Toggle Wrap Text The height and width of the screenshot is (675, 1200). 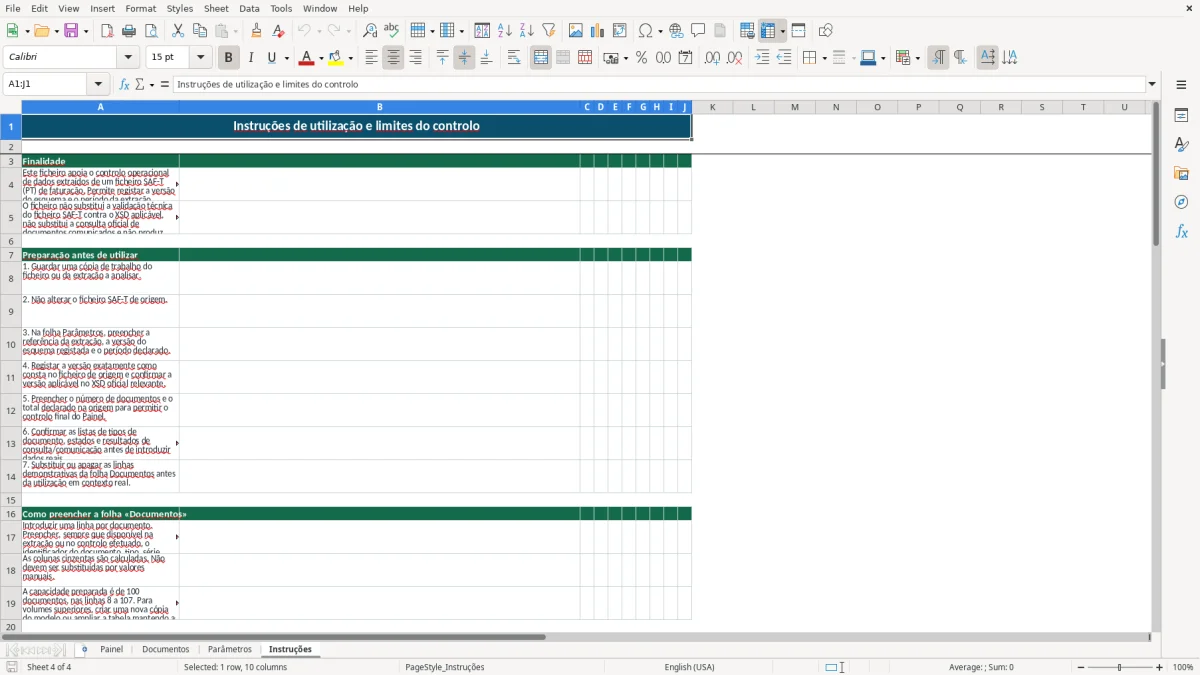point(514,58)
